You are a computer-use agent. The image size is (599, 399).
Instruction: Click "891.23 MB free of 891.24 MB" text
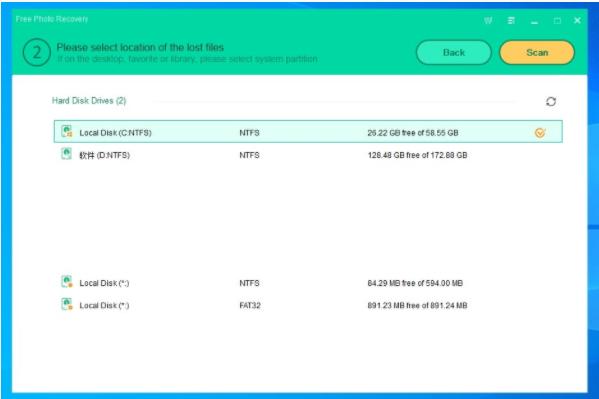click(x=417, y=305)
